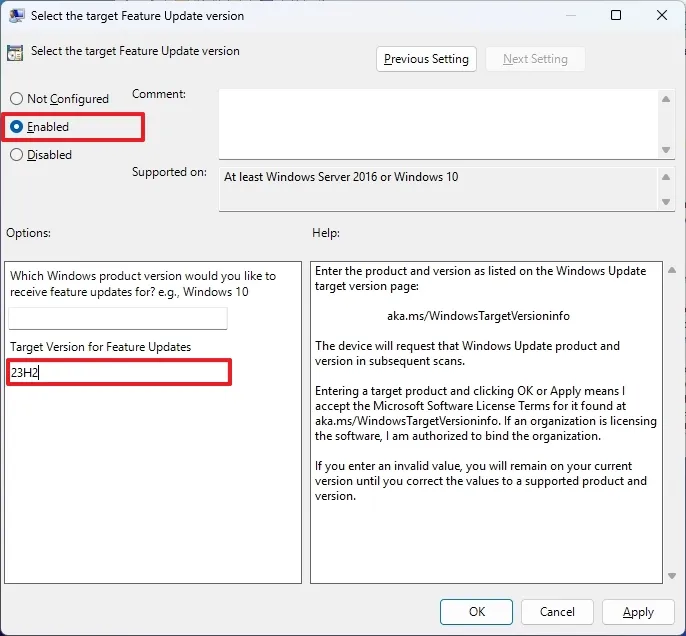Click the 'Entering a target product' license paragraph
The image size is (686, 636).
(486, 413)
